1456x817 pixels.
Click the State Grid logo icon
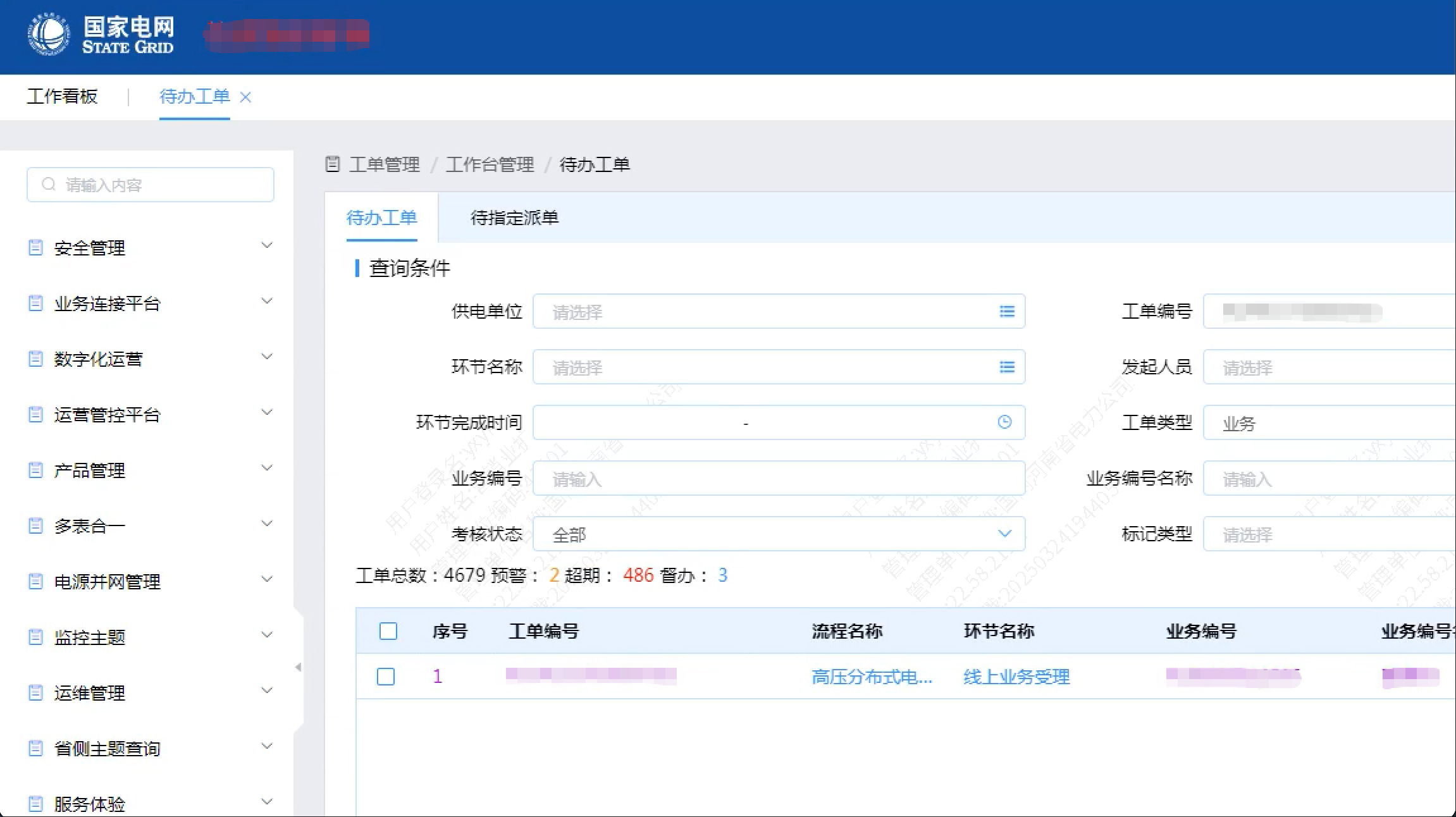(x=49, y=35)
